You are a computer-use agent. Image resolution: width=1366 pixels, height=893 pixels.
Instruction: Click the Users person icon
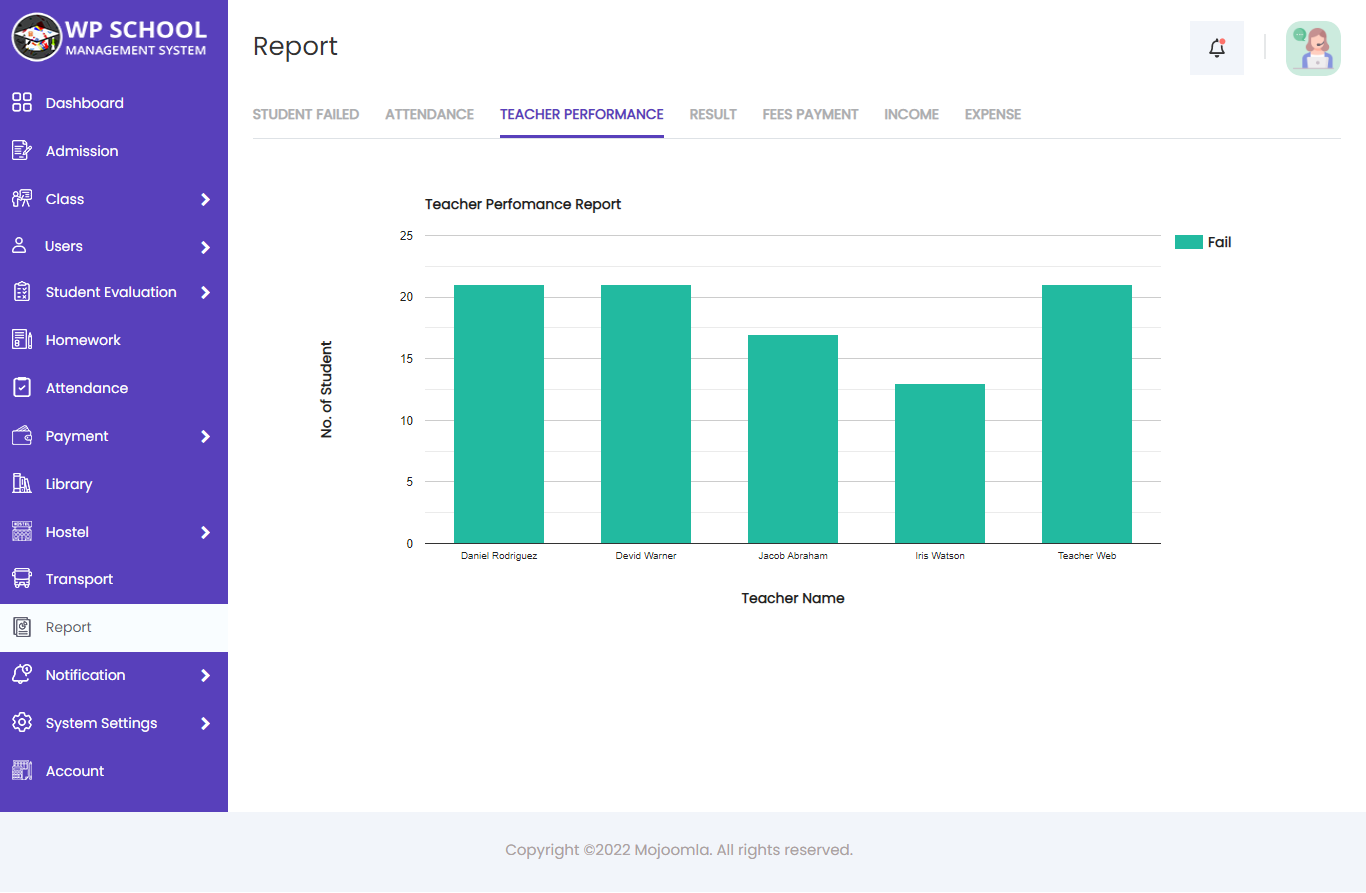(x=19, y=246)
